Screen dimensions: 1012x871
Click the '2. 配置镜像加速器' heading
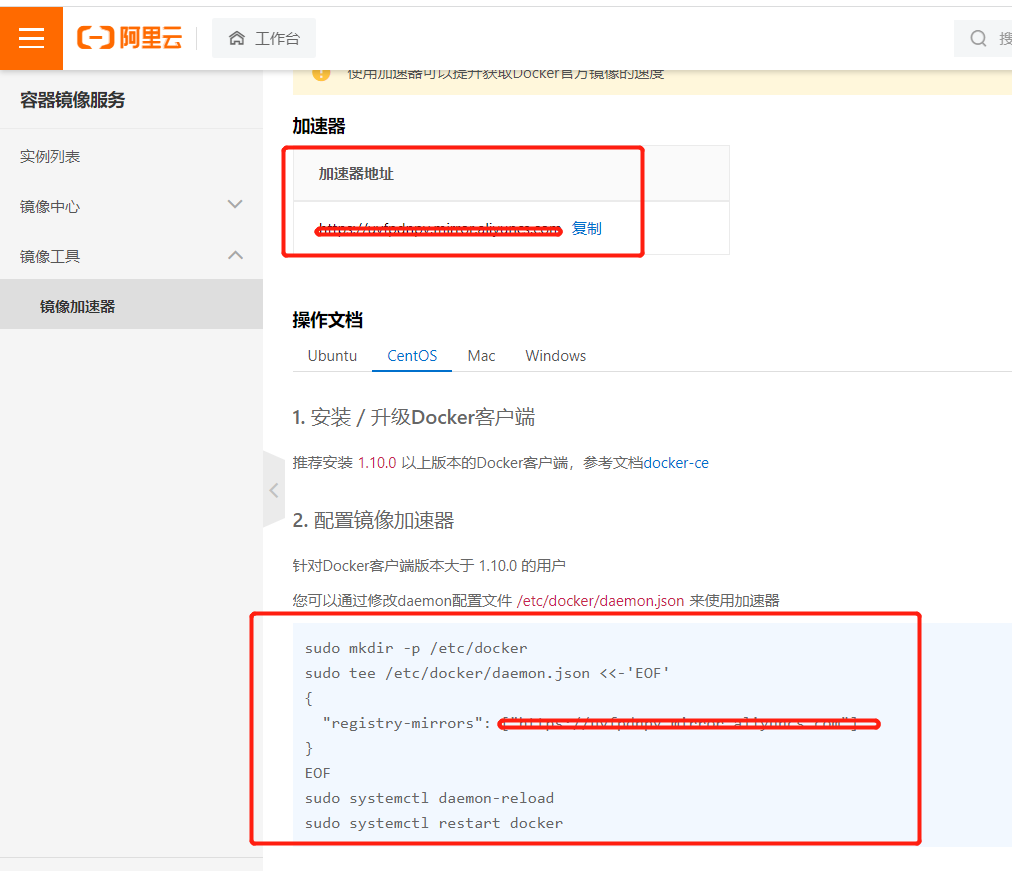coord(373,520)
